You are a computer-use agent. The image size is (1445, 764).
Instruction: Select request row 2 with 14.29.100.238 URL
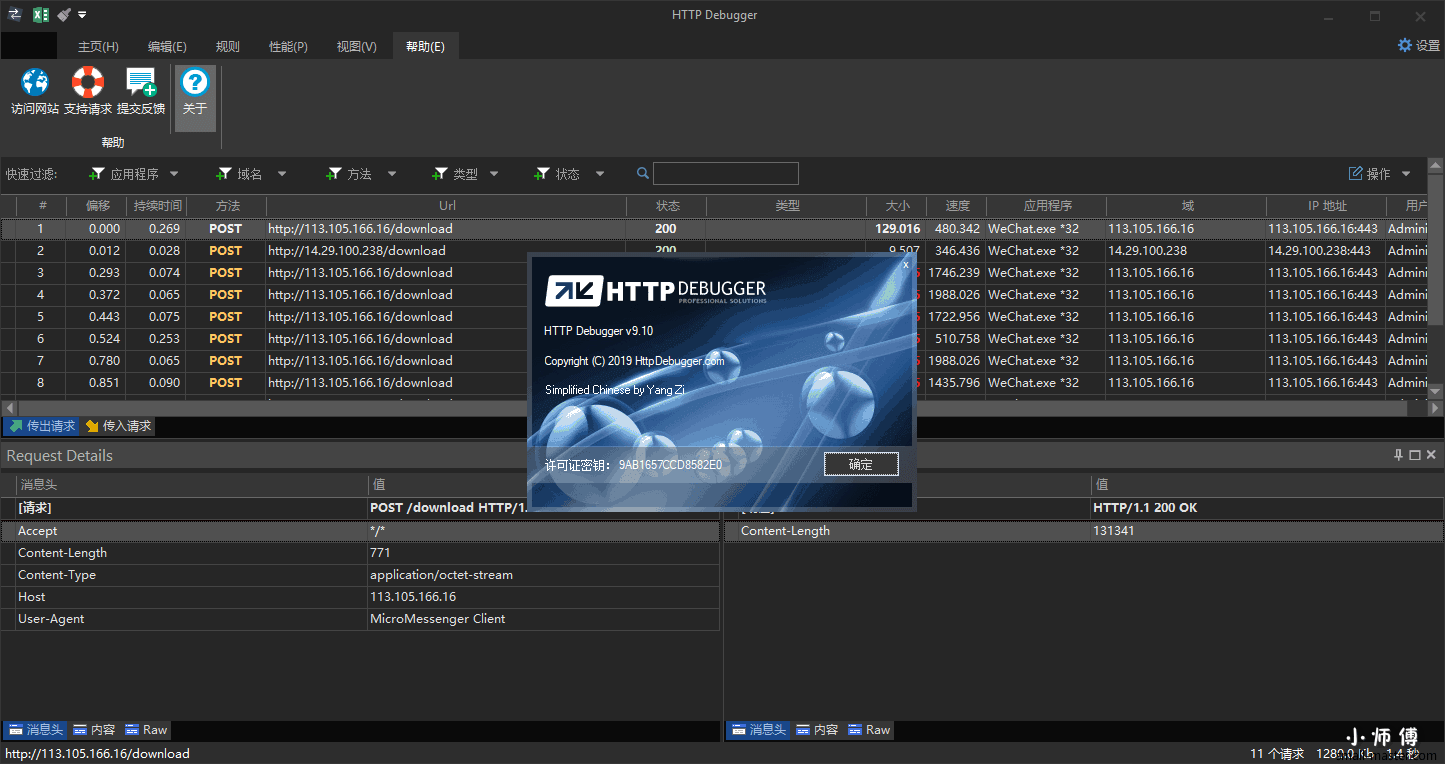714,251
